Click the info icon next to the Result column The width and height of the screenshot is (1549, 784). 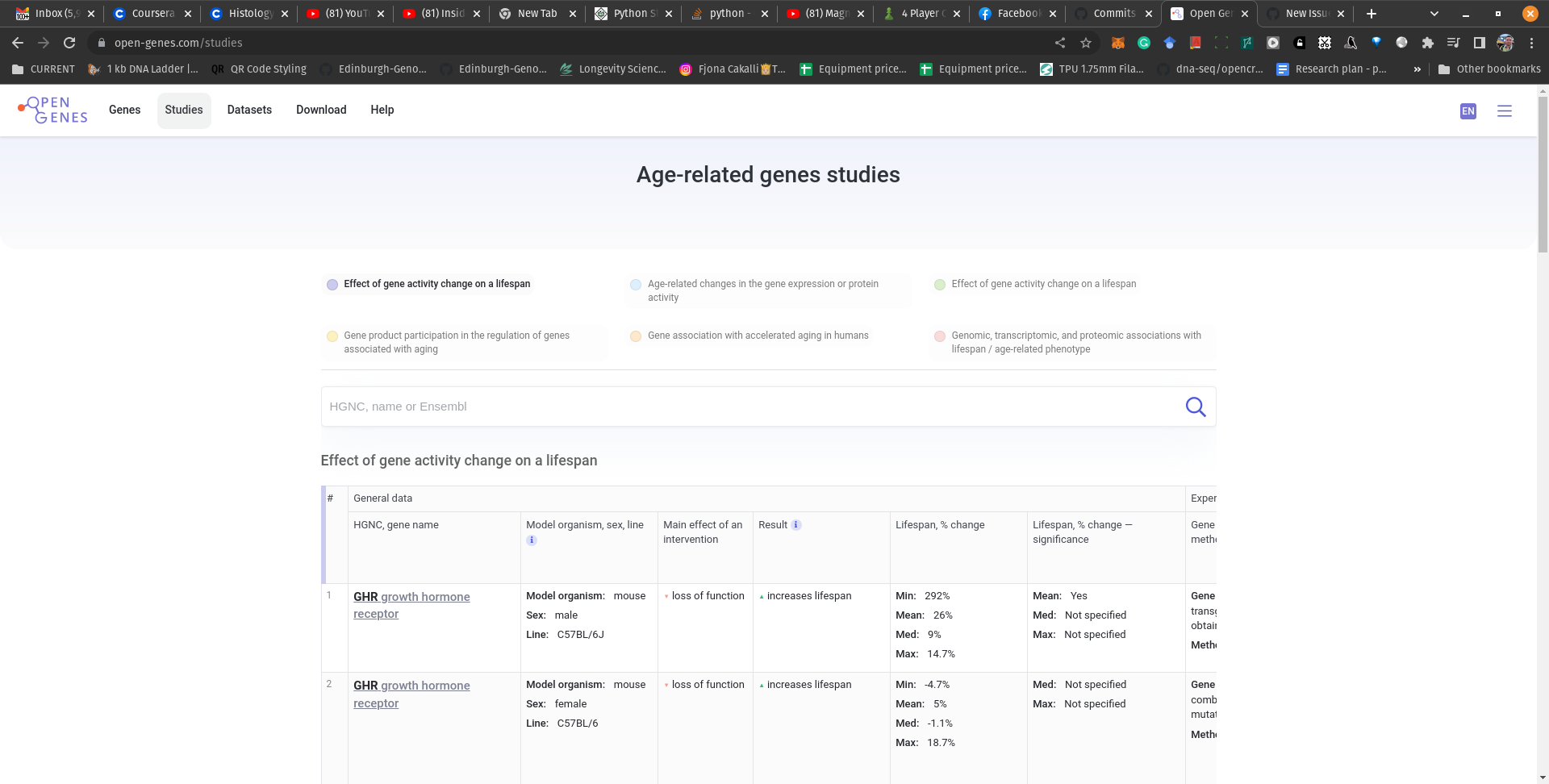tap(796, 524)
